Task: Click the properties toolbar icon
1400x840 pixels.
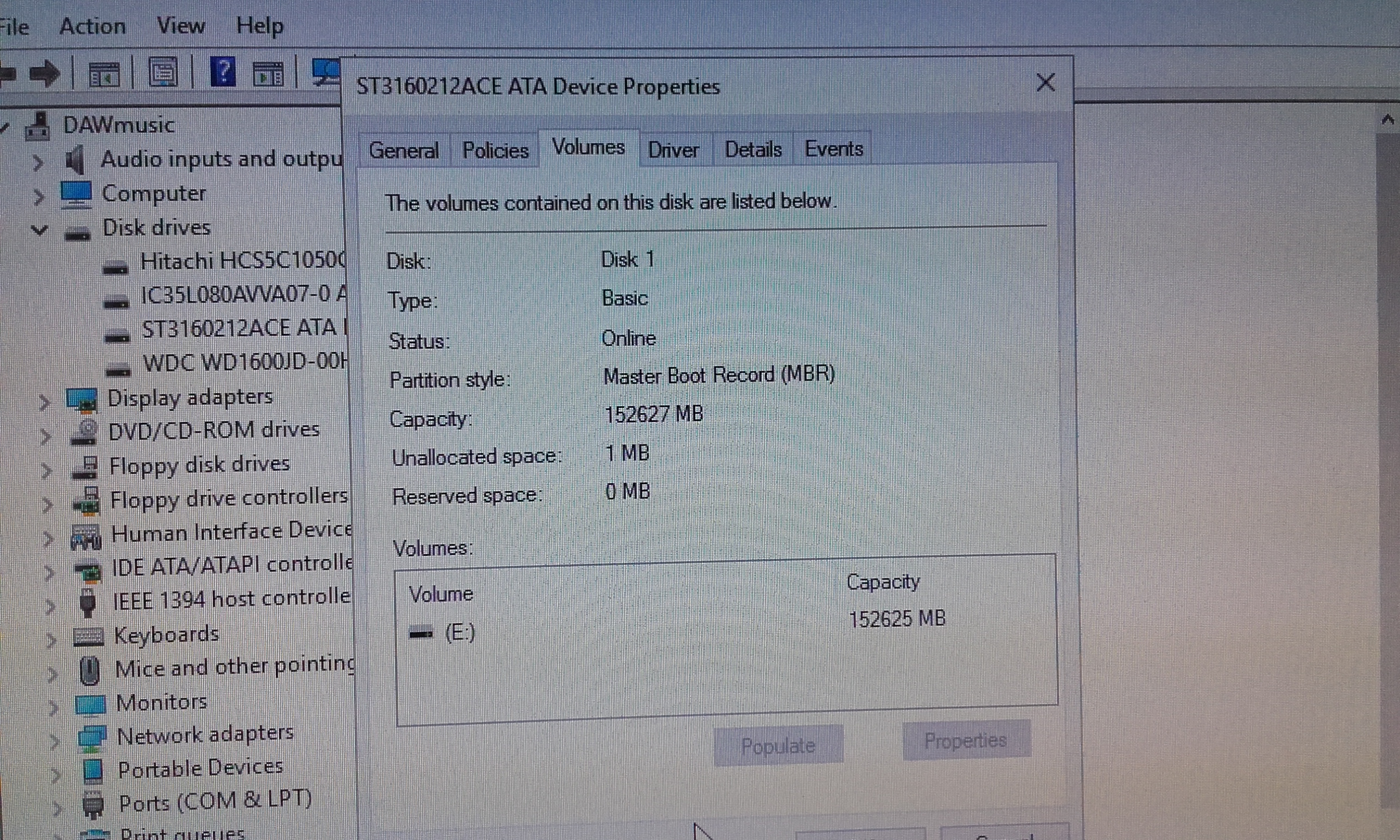Action: [x=163, y=72]
